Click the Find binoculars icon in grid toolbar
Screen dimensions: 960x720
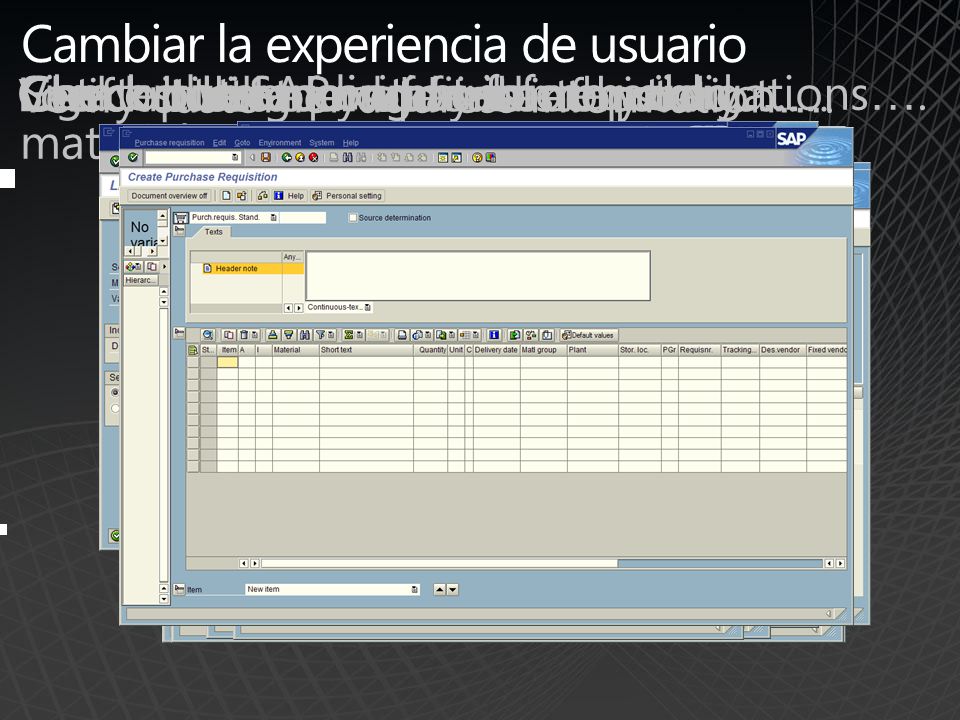[x=304, y=335]
